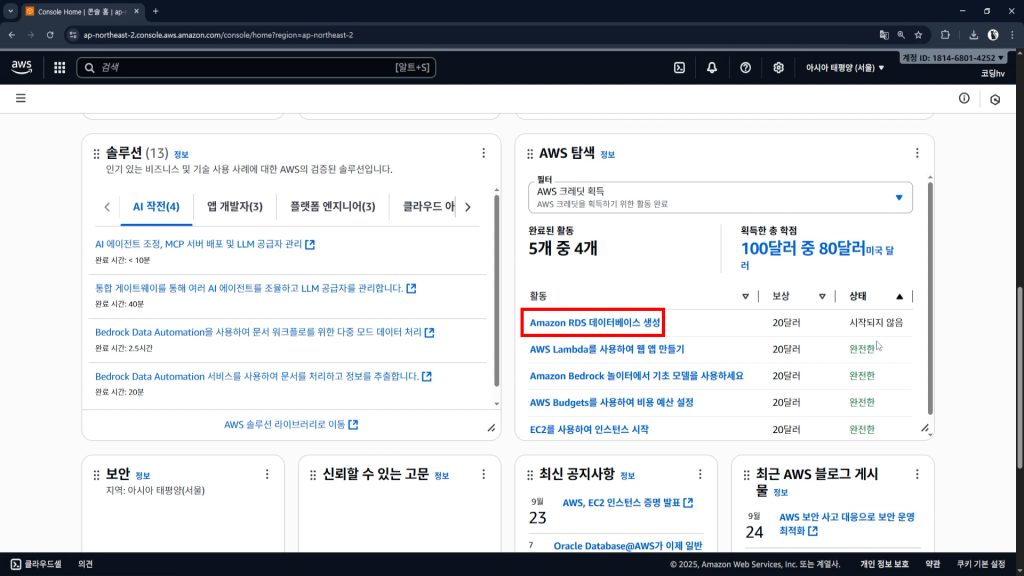The width and height of the screenshot is (1024, 576).
Task: Open 클라우드셸 in the footer
Action: pos(36,564)
